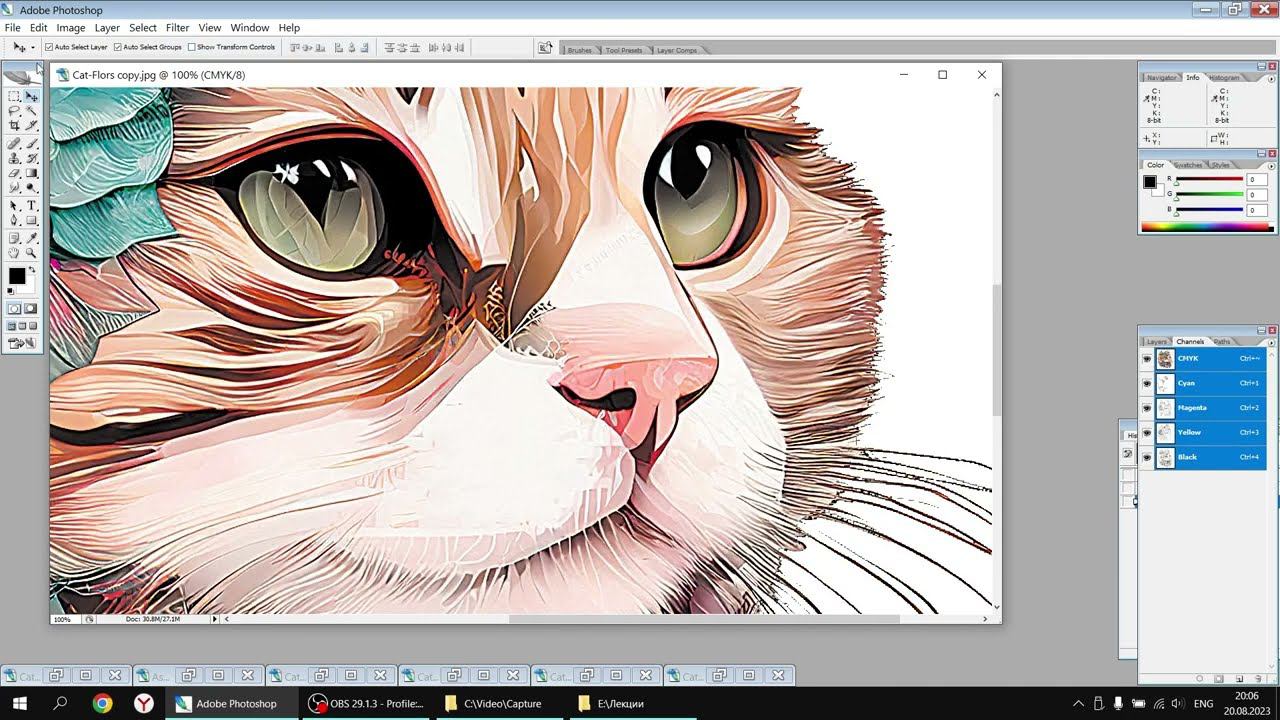Toggle visibility of the Black channel
Screen dimensions: 1280x720
1147,457
